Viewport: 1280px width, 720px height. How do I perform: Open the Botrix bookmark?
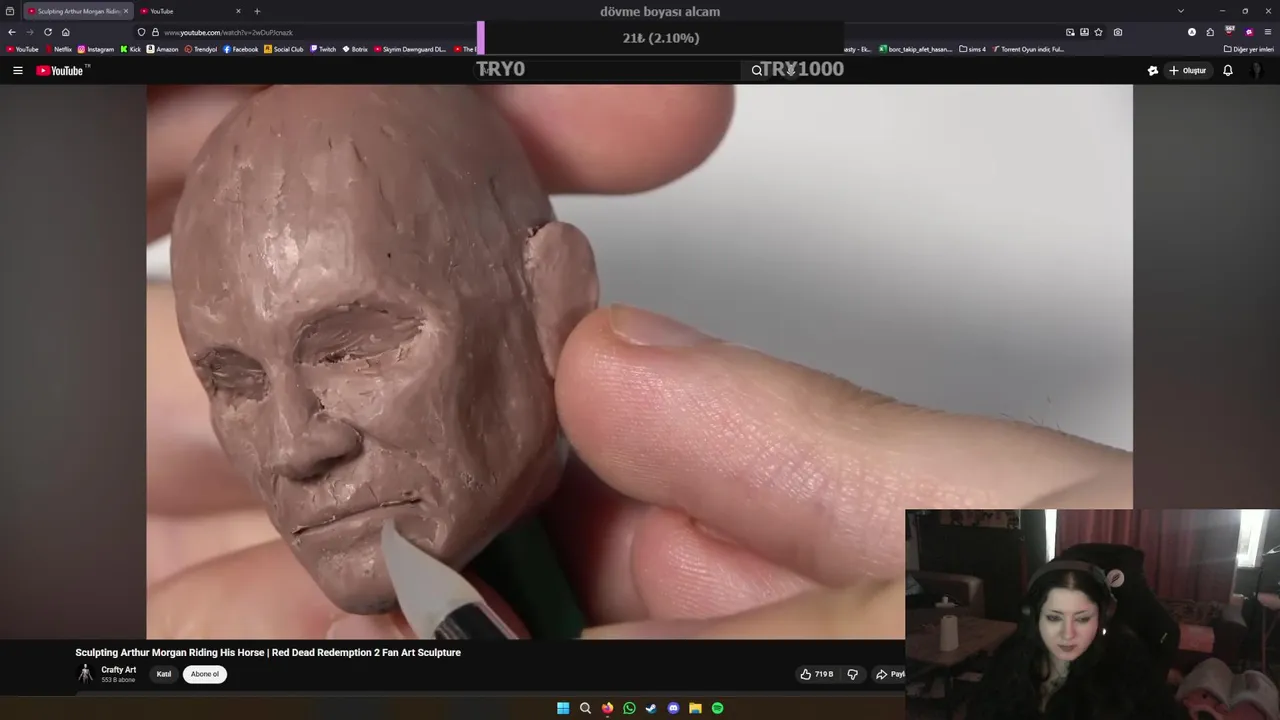pyautogui.click(x=356, y=49)
